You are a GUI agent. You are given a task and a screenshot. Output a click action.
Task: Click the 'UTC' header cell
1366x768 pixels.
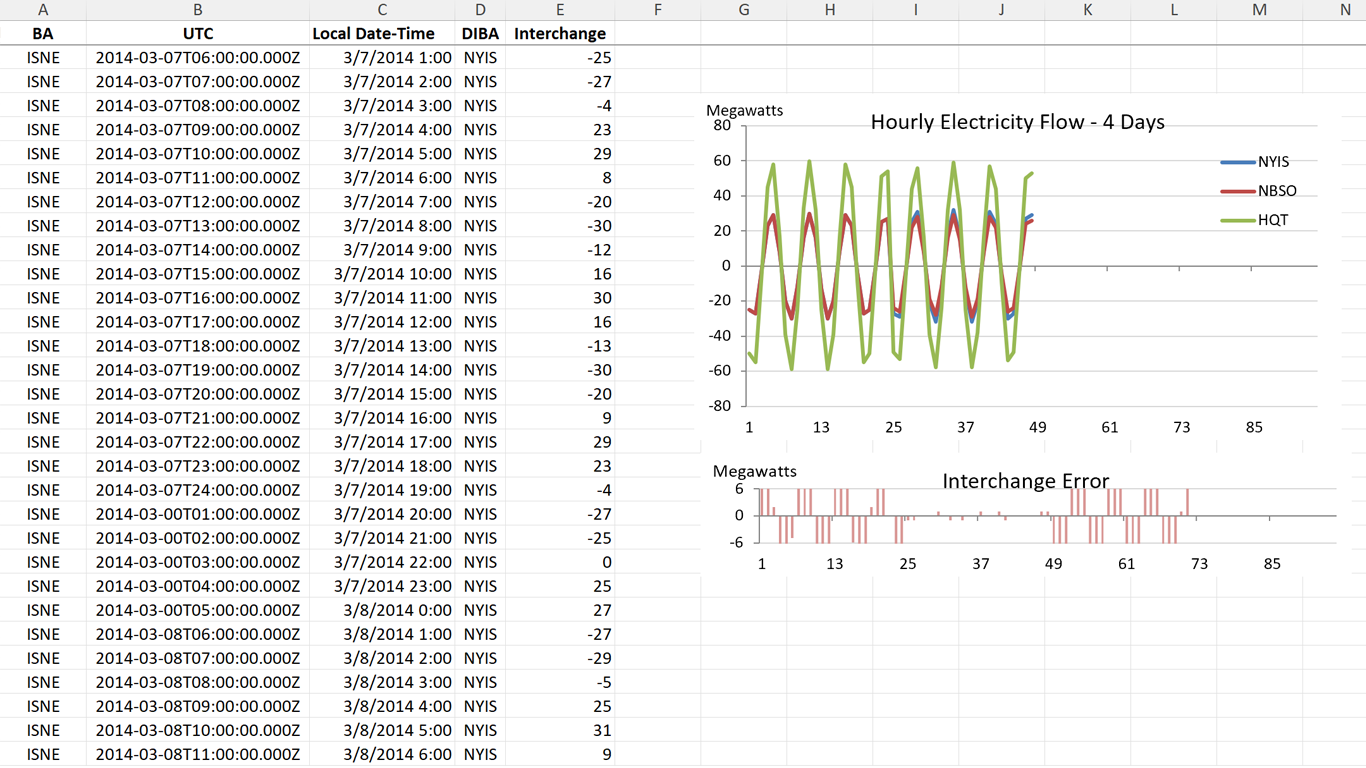[198, 33]
